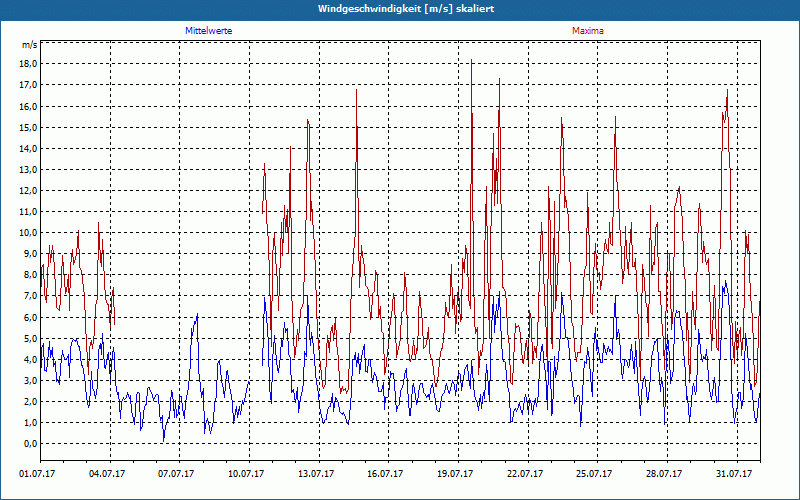Click the 10,0 y-axis value
Image resolution: width=800 pixels, height=500 pixels.
(x=28, y=233)
